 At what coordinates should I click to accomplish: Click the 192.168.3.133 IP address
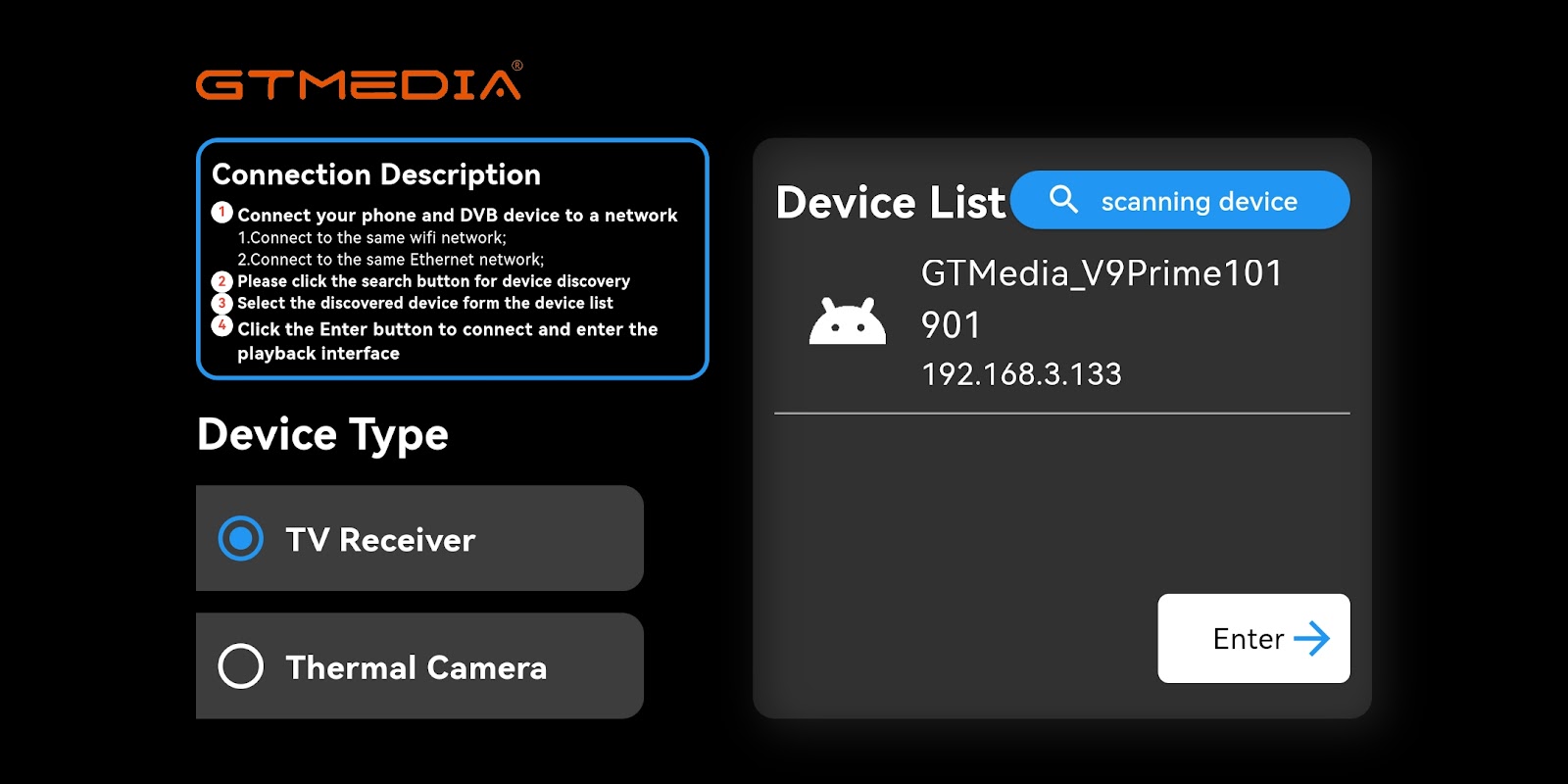[1021, 374]
